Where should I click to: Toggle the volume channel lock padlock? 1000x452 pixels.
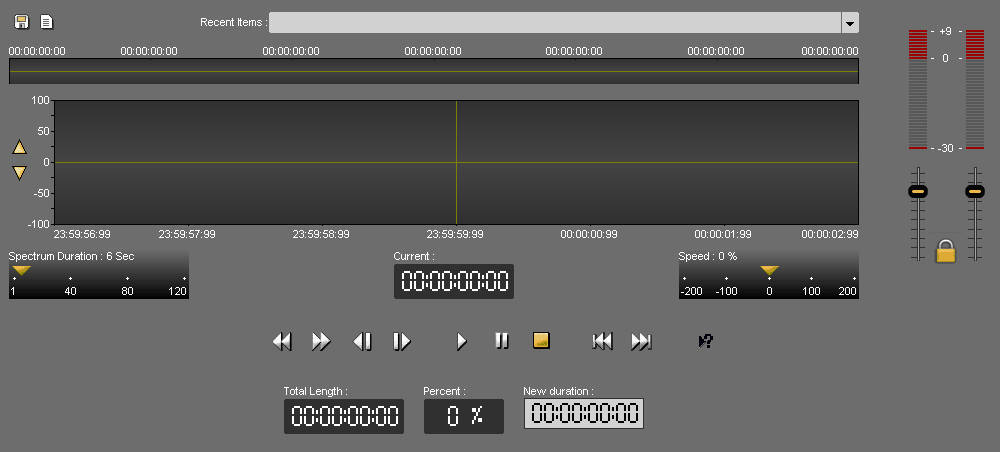945,251
